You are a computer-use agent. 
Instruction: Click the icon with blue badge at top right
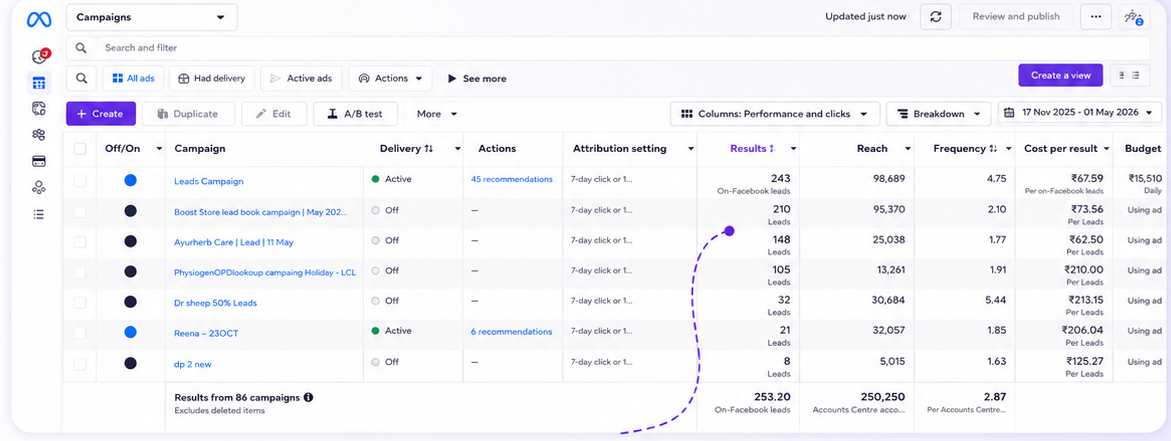click(1134, 16)
